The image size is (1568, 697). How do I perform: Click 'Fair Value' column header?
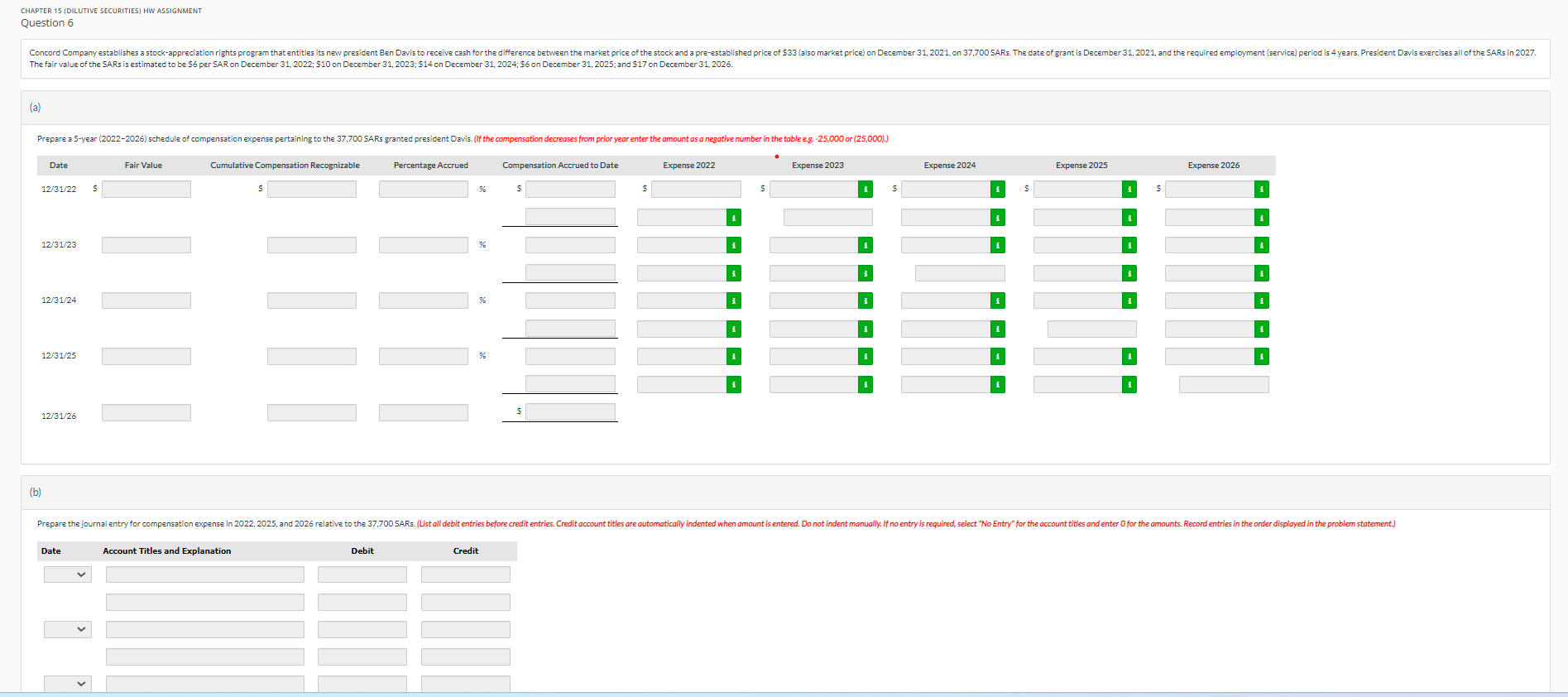[x=143, y=166]
